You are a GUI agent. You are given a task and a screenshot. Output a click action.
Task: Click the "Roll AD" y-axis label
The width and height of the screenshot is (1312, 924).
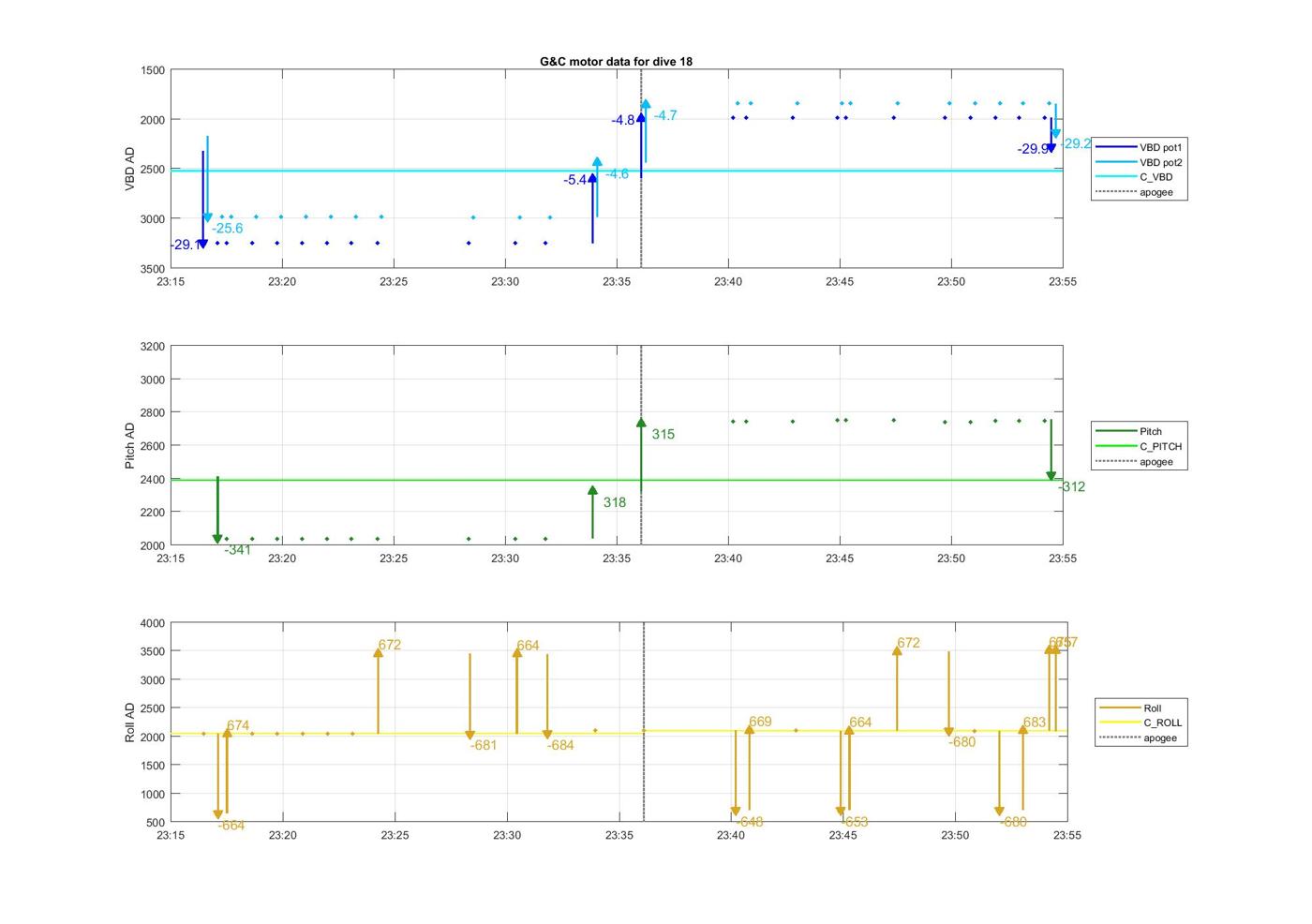tap(130, 722)
